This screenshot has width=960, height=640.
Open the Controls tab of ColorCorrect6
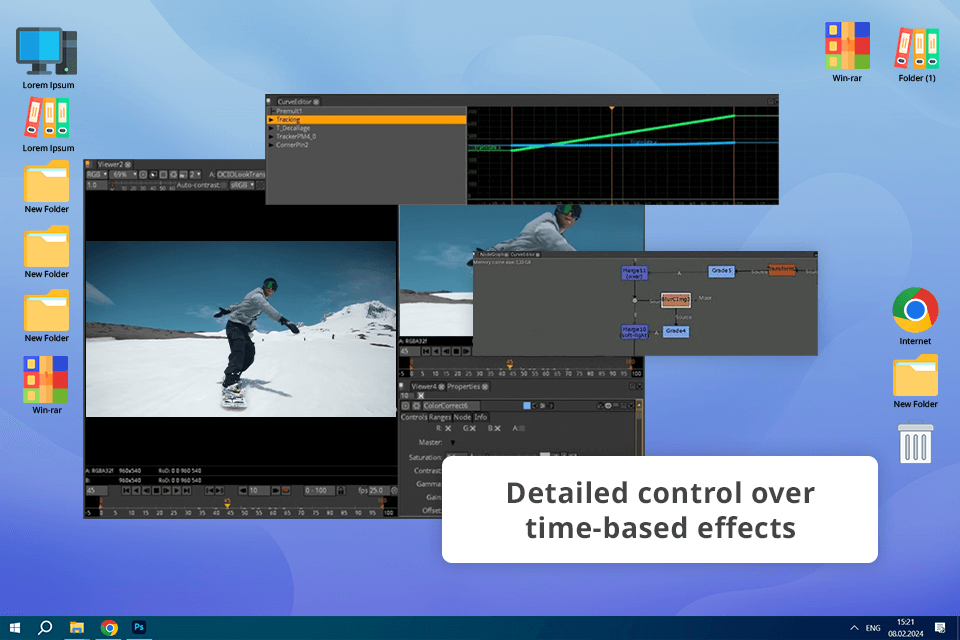(414, 417)
